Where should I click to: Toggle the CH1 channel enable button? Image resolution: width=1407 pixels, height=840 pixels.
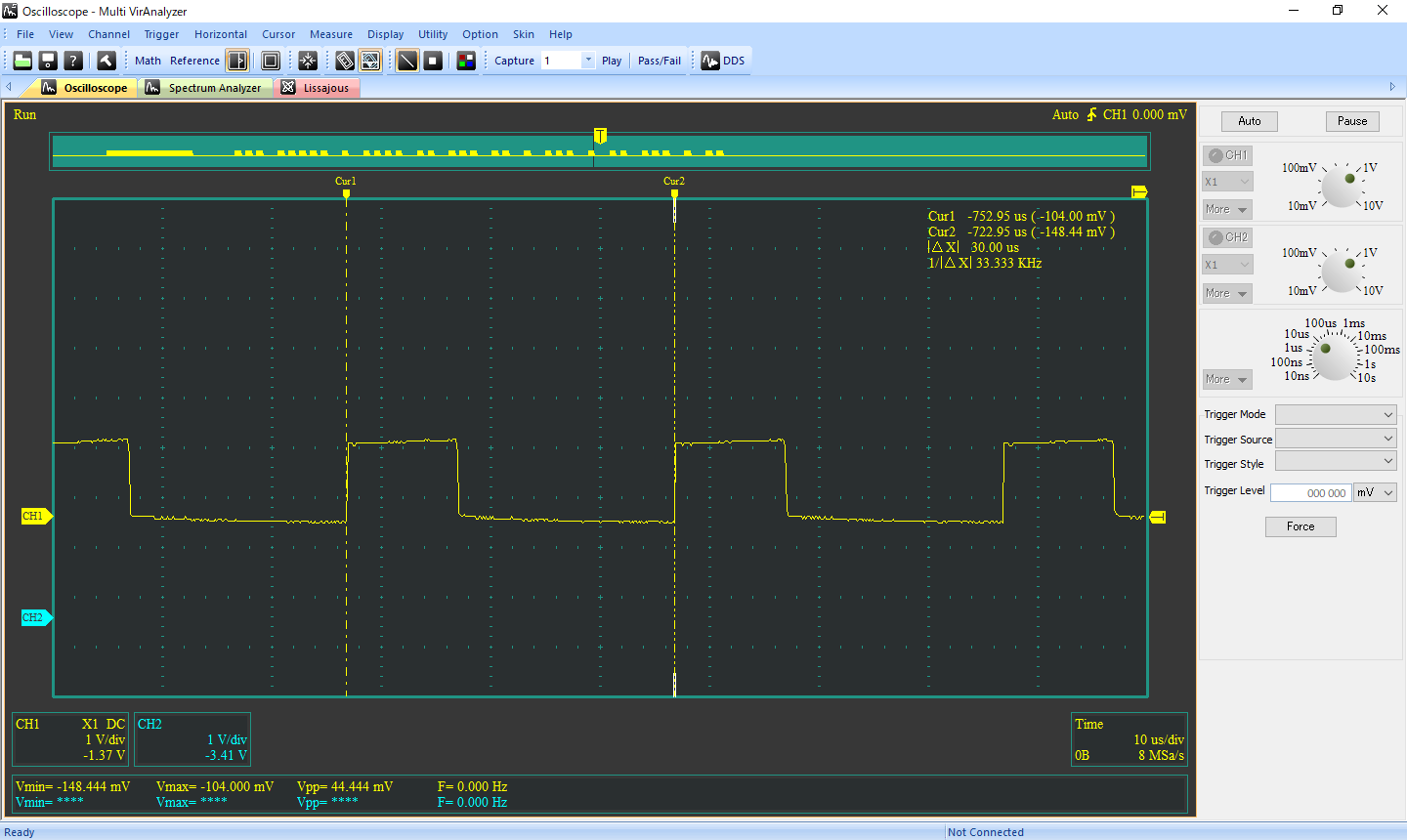click(1227, 155)
